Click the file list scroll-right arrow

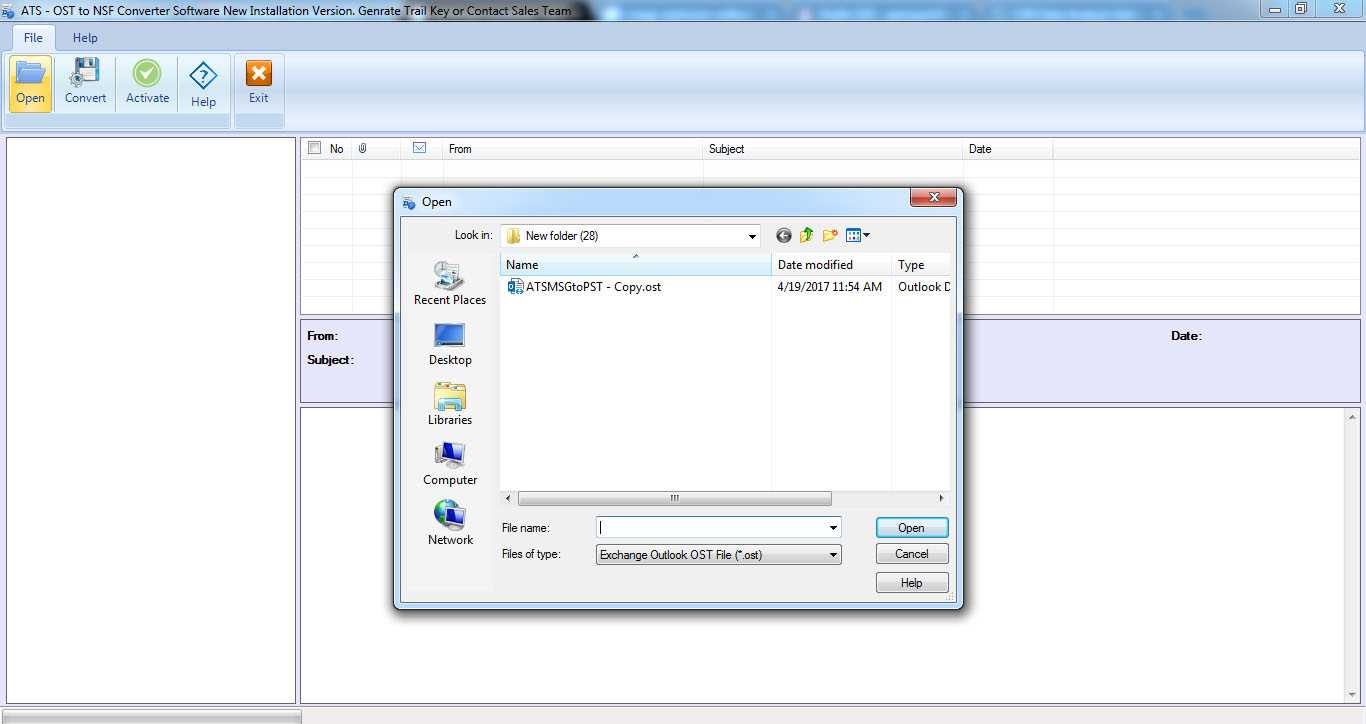[941, 498]
